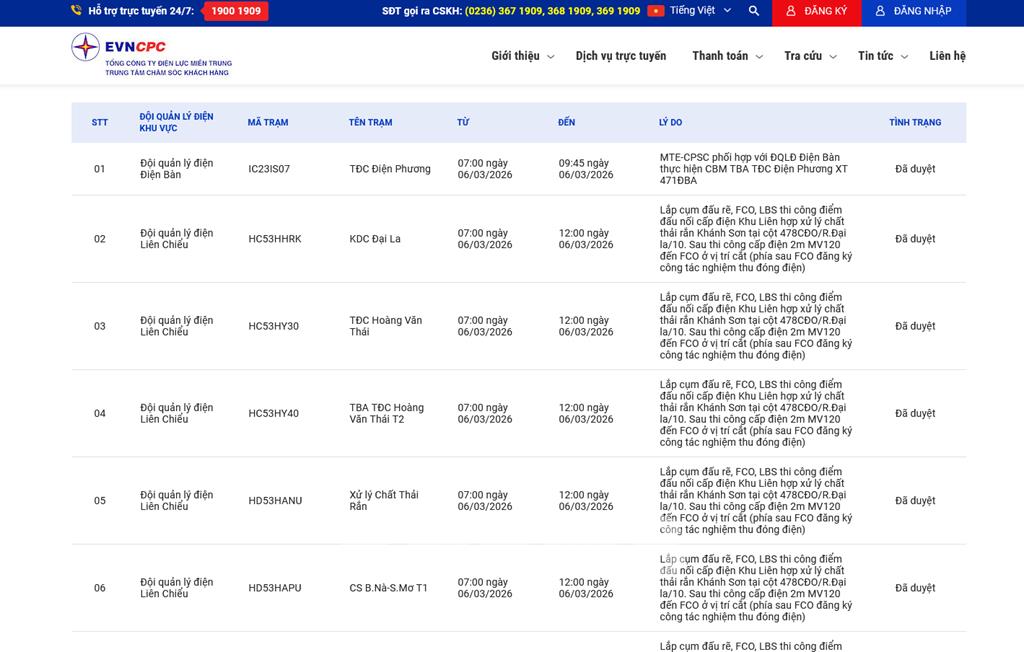
Task: Expand the Thanh toán menu chevron
Action: [x=759, y=57]
